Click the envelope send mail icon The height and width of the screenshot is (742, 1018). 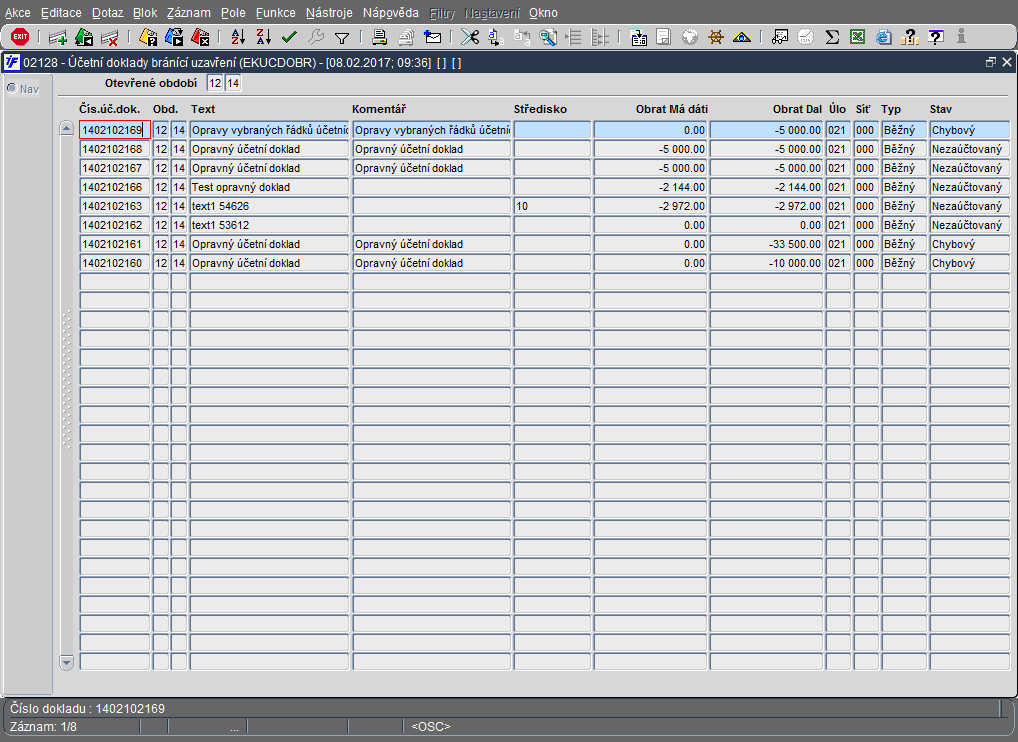(432, 38)
